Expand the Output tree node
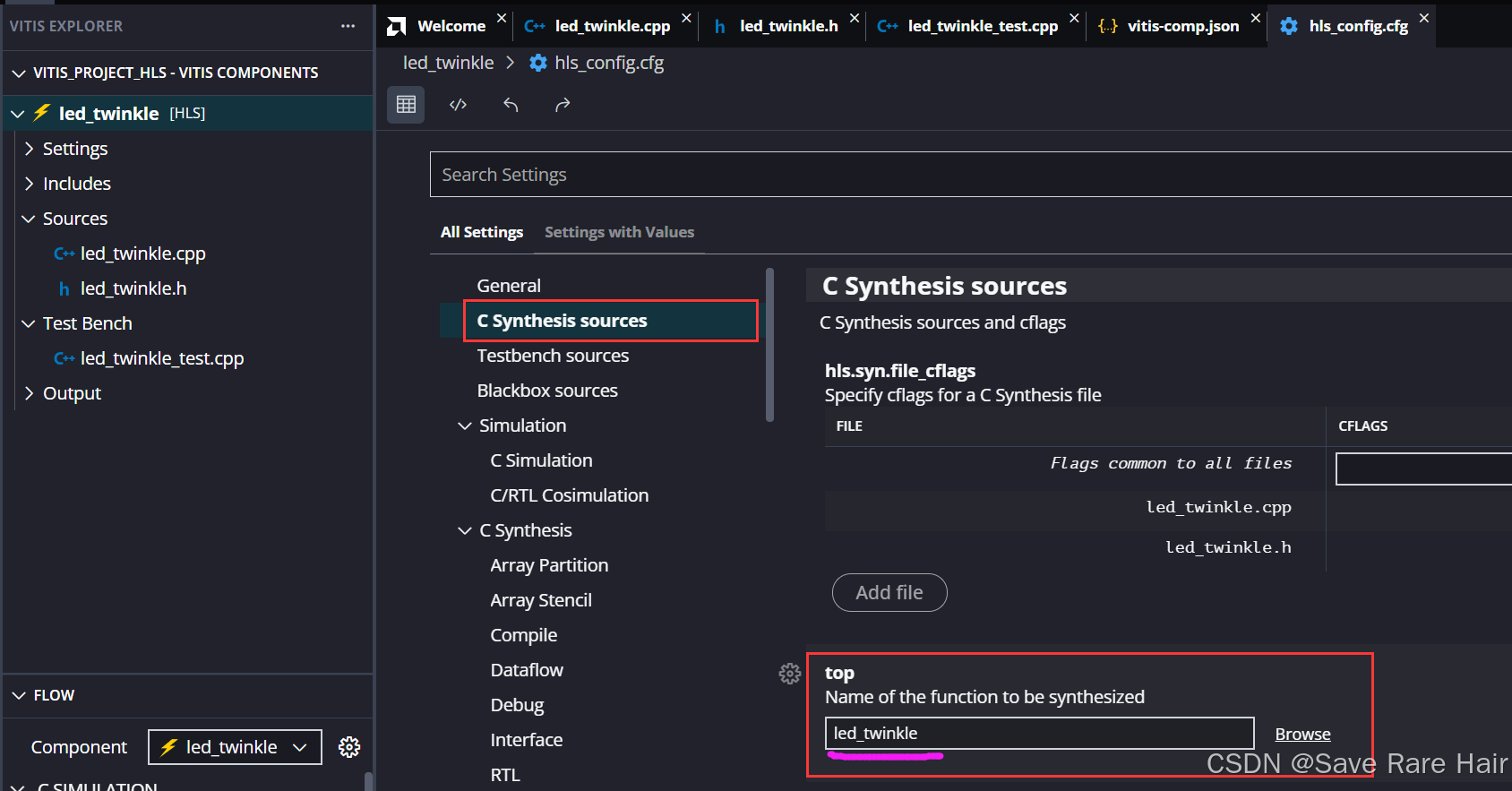The width and height of the screenshot is (1512, 791). click(29, 393)
